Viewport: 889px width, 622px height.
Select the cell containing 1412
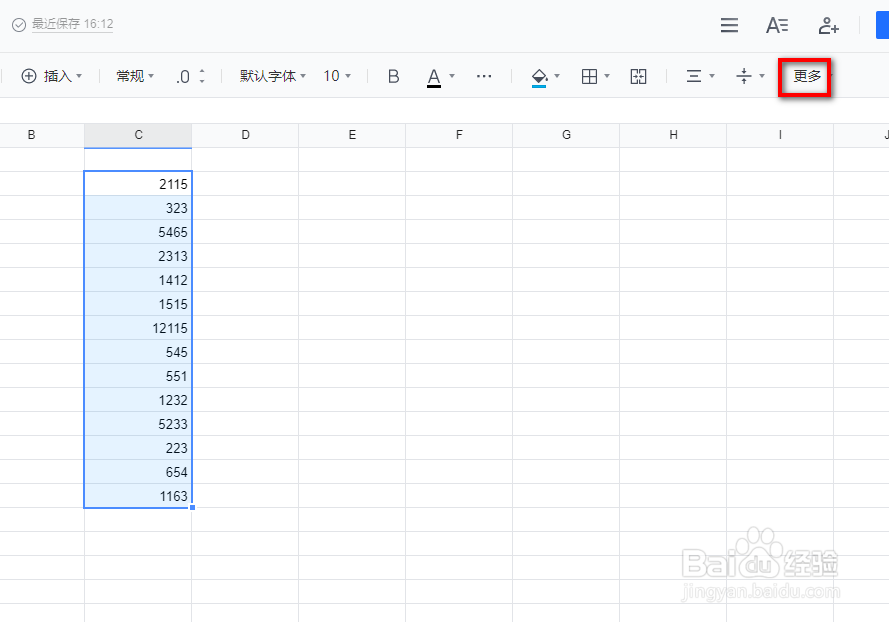tap(138, 280)
